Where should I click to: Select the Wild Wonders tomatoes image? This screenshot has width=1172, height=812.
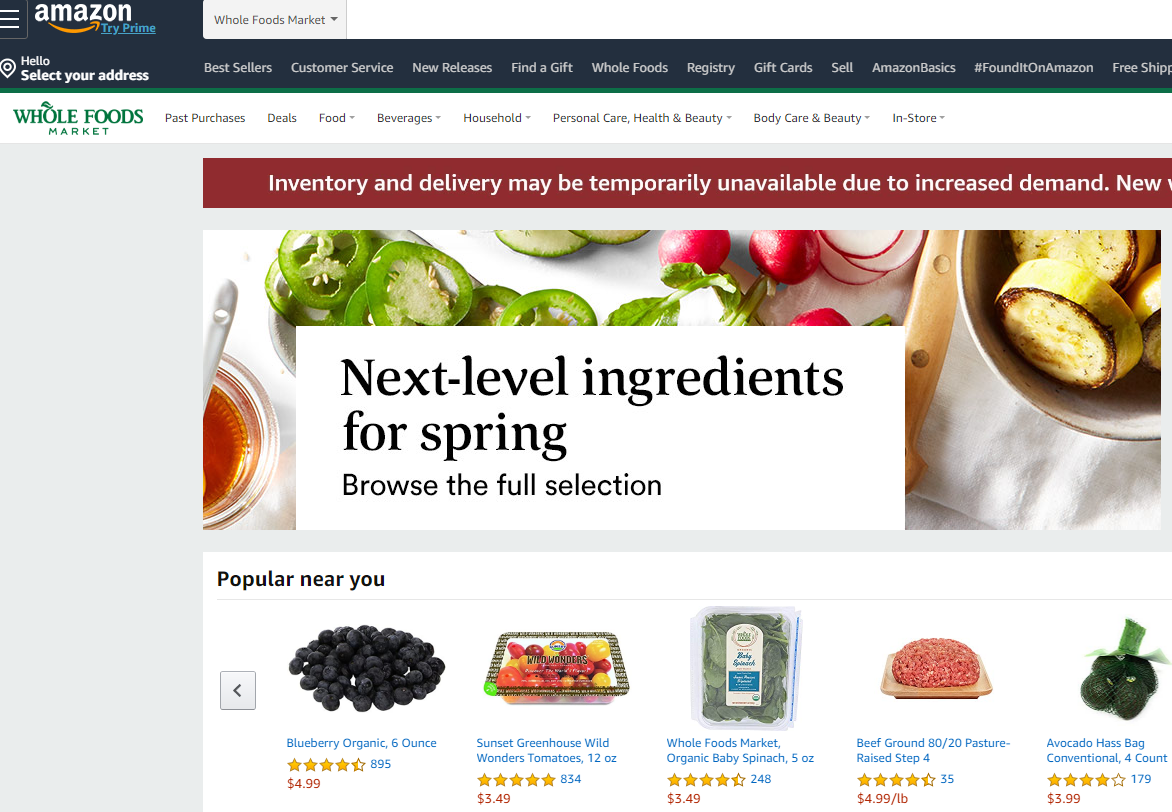tap(557, 668)
